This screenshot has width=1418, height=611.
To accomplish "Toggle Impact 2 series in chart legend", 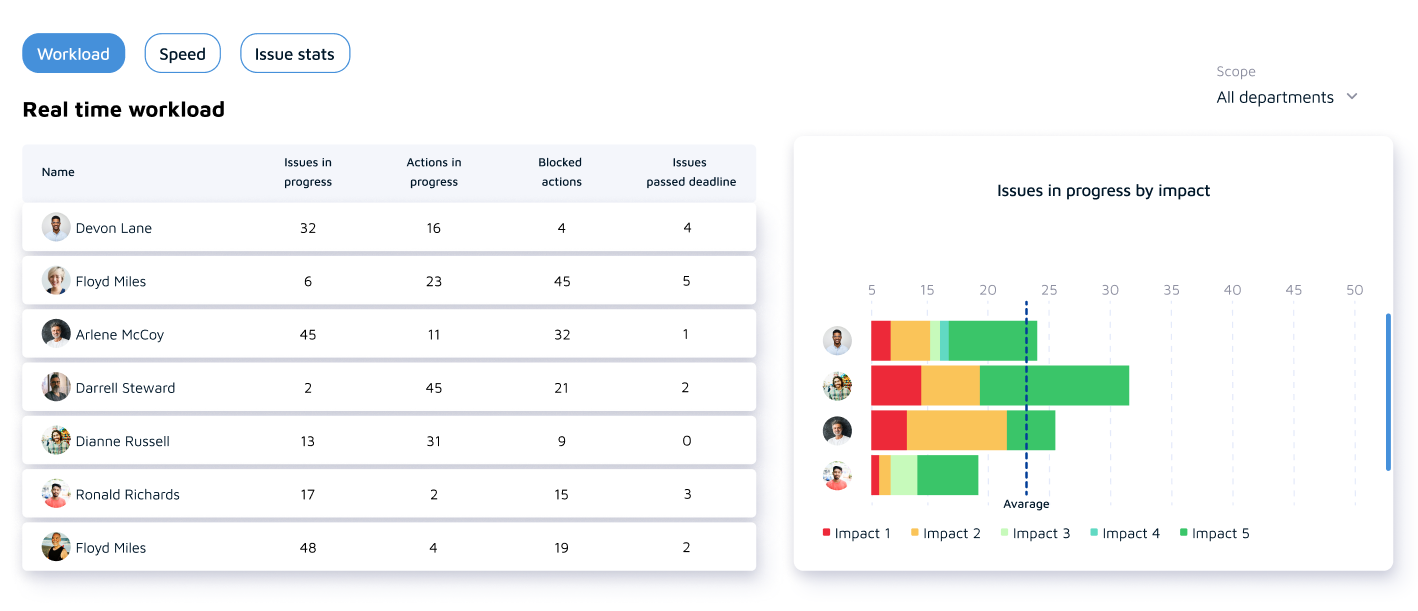I will (946, 533).
